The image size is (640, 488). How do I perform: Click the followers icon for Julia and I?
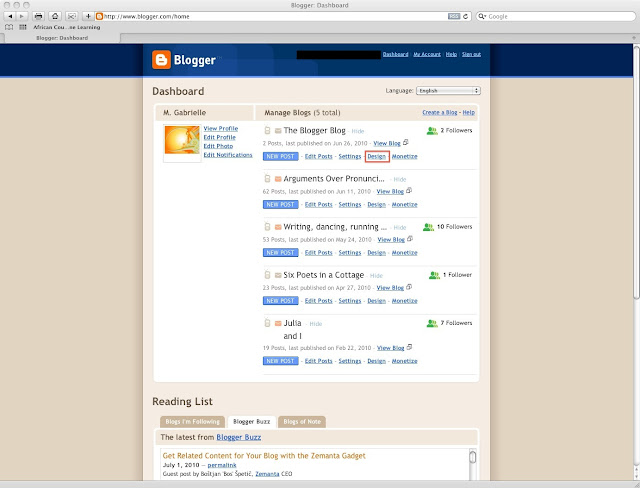432,323
